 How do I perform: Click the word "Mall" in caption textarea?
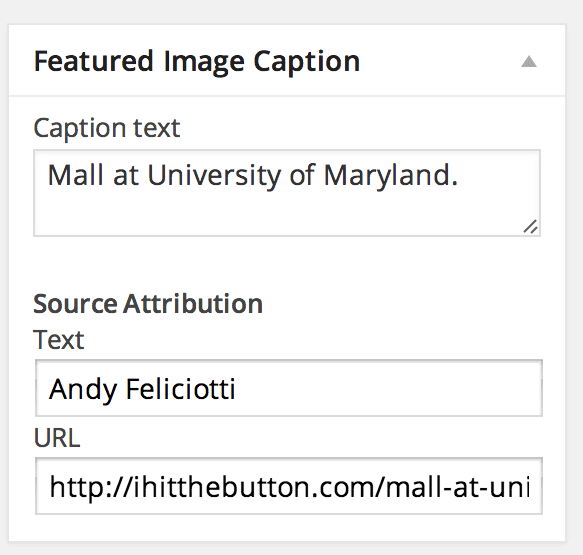tap(75, 175)
